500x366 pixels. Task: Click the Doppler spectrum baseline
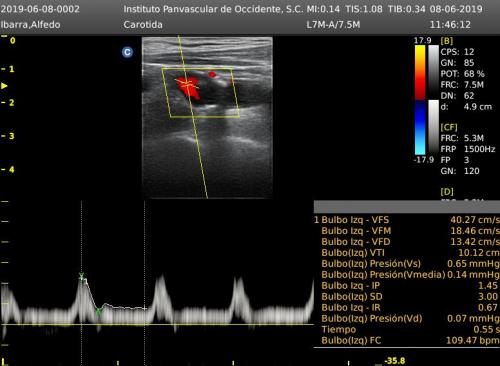pos(157,324)
